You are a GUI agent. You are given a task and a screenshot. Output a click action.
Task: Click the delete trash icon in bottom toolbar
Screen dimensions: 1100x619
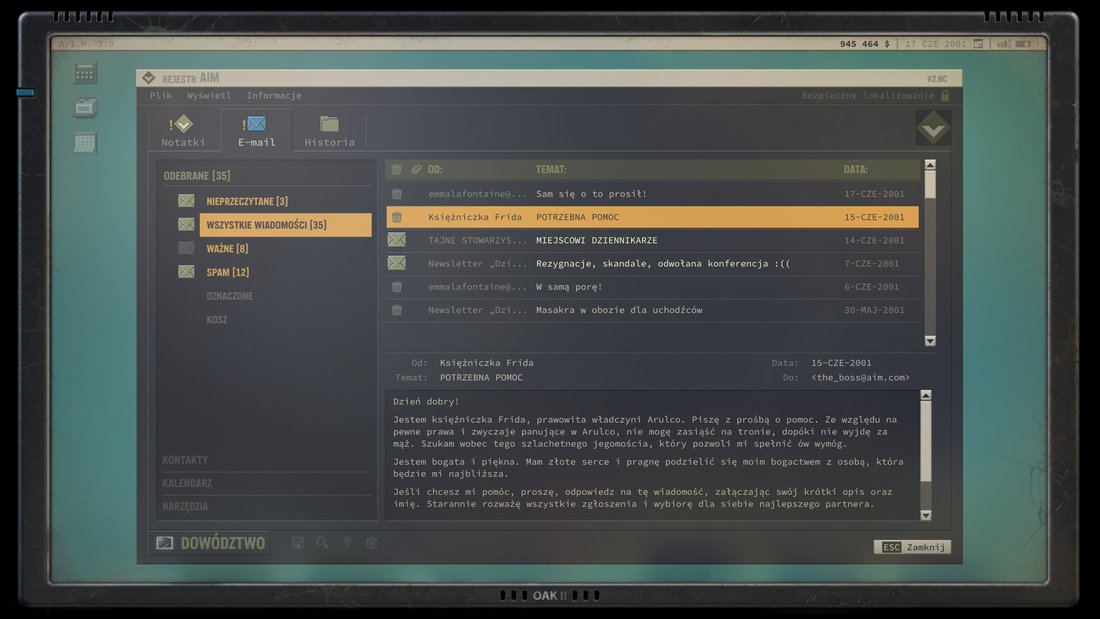372,543
